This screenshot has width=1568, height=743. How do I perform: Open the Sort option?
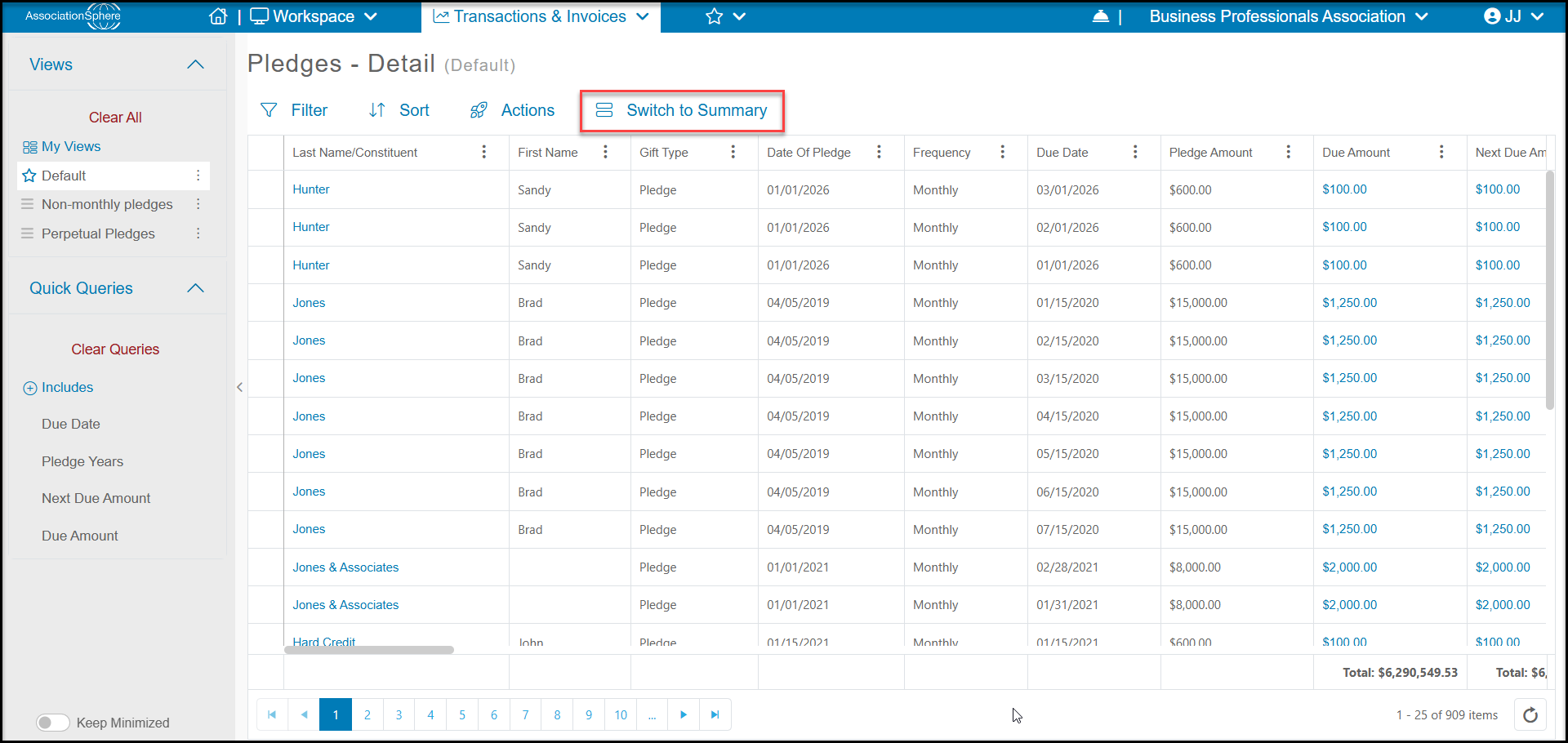(x=399, y=110)
